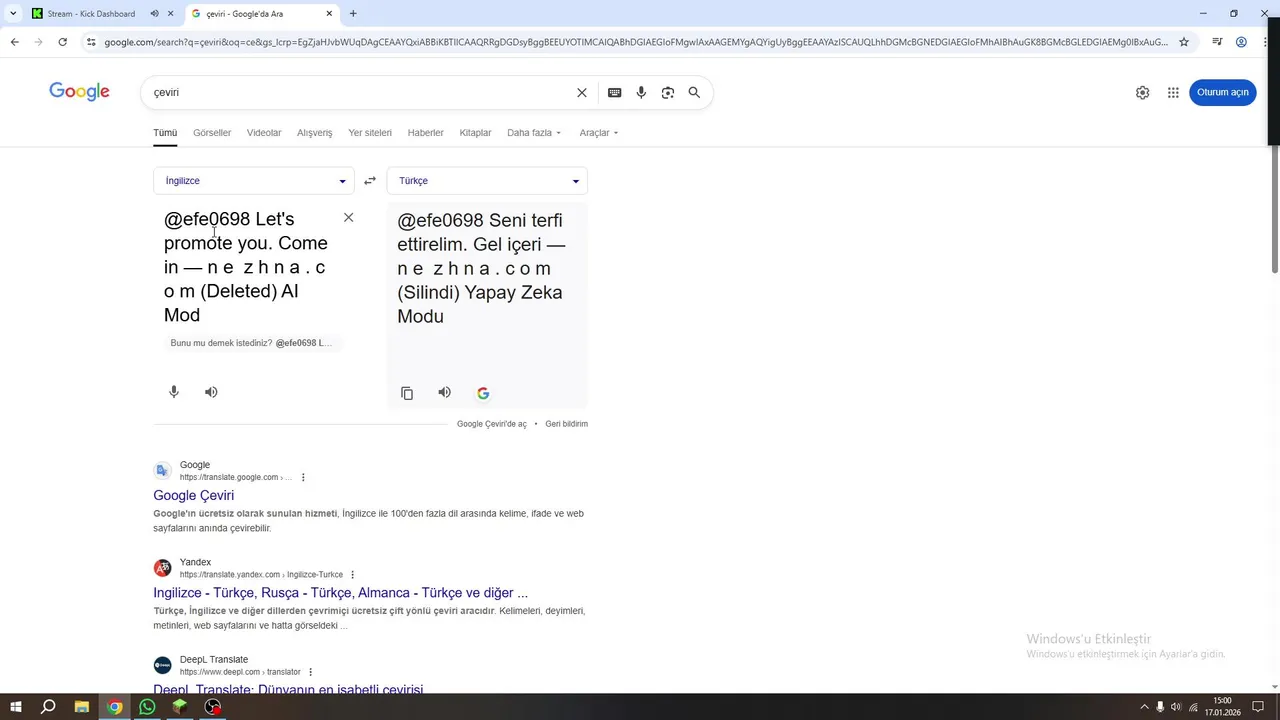Clear the source text in translator
1280x720 pixels.
pos(348,217)
